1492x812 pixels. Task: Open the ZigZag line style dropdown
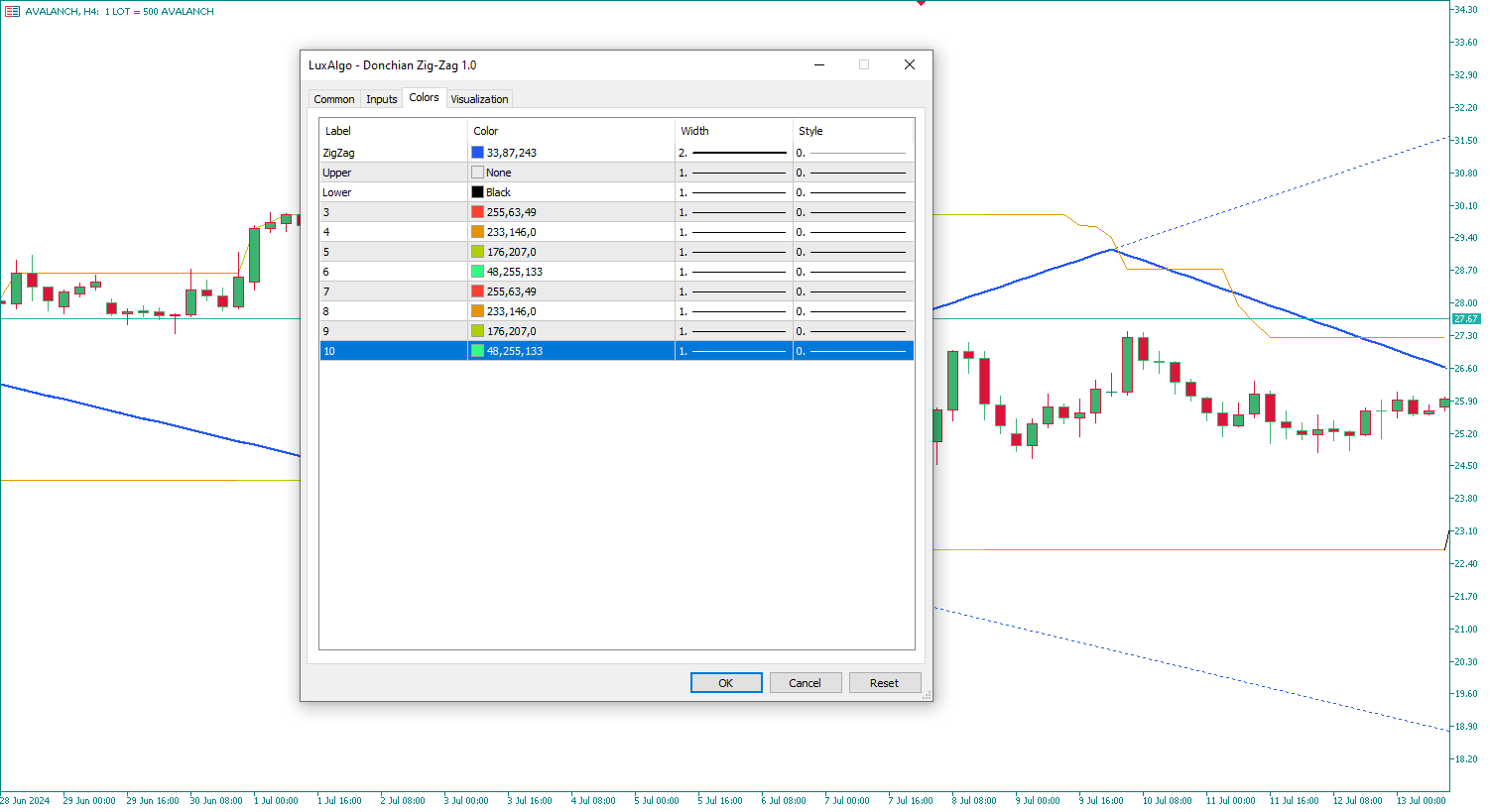[x=852, y=153]
